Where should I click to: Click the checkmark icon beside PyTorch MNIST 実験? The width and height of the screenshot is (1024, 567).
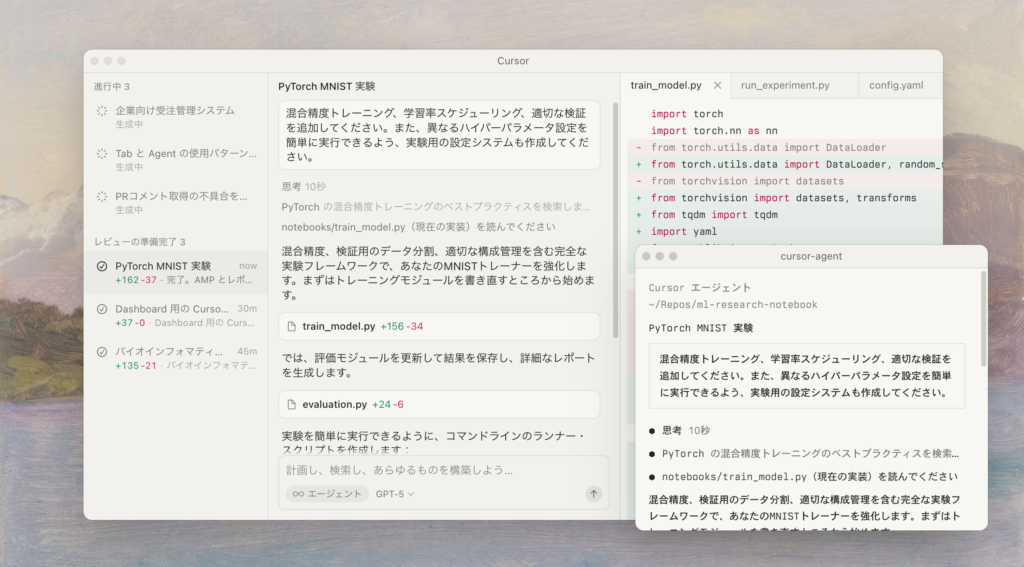101,266
